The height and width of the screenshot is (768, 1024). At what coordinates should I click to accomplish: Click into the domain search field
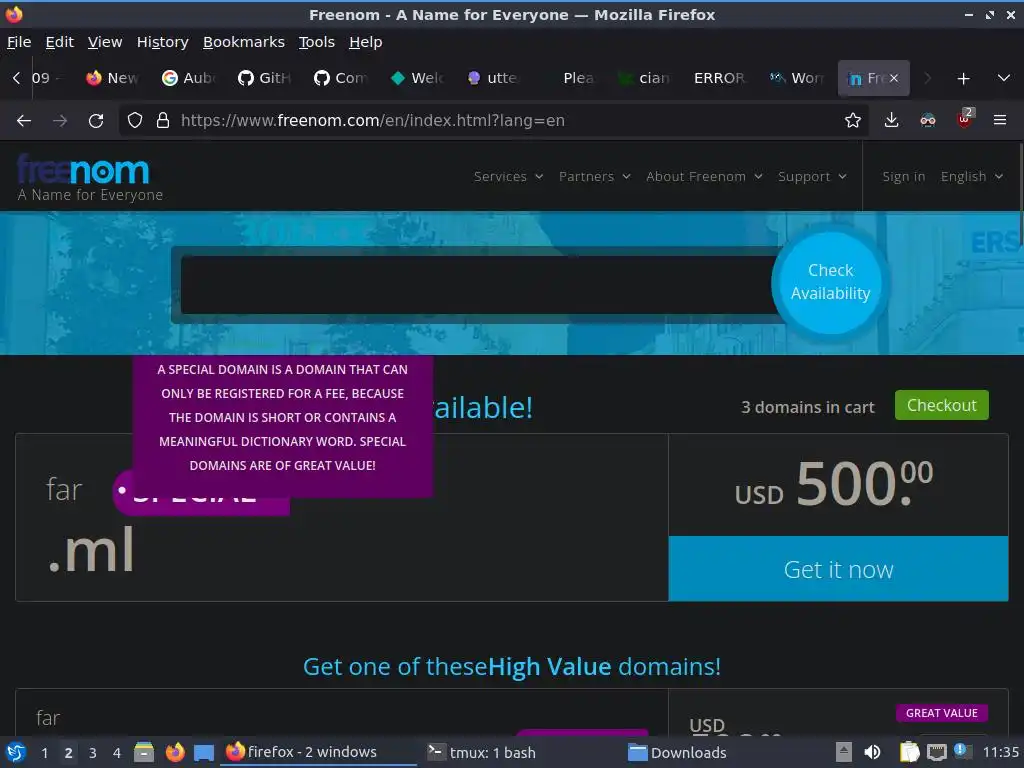click(x=479, y=285)
